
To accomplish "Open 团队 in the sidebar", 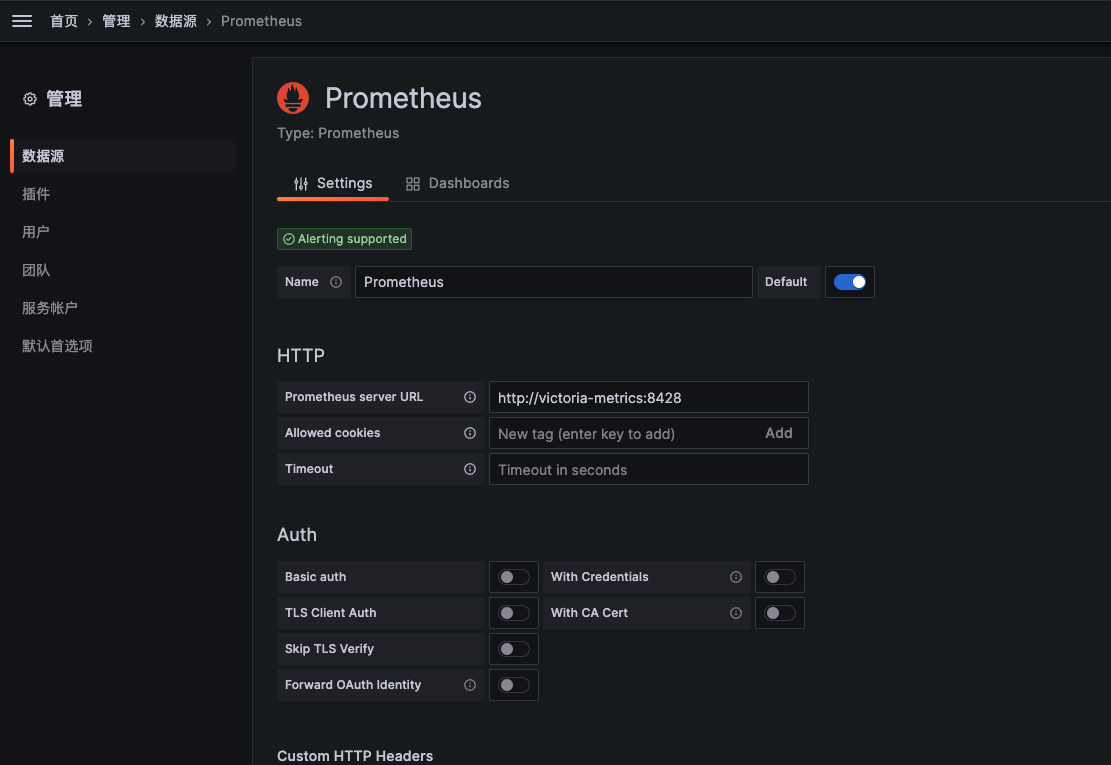I will 36,270.
